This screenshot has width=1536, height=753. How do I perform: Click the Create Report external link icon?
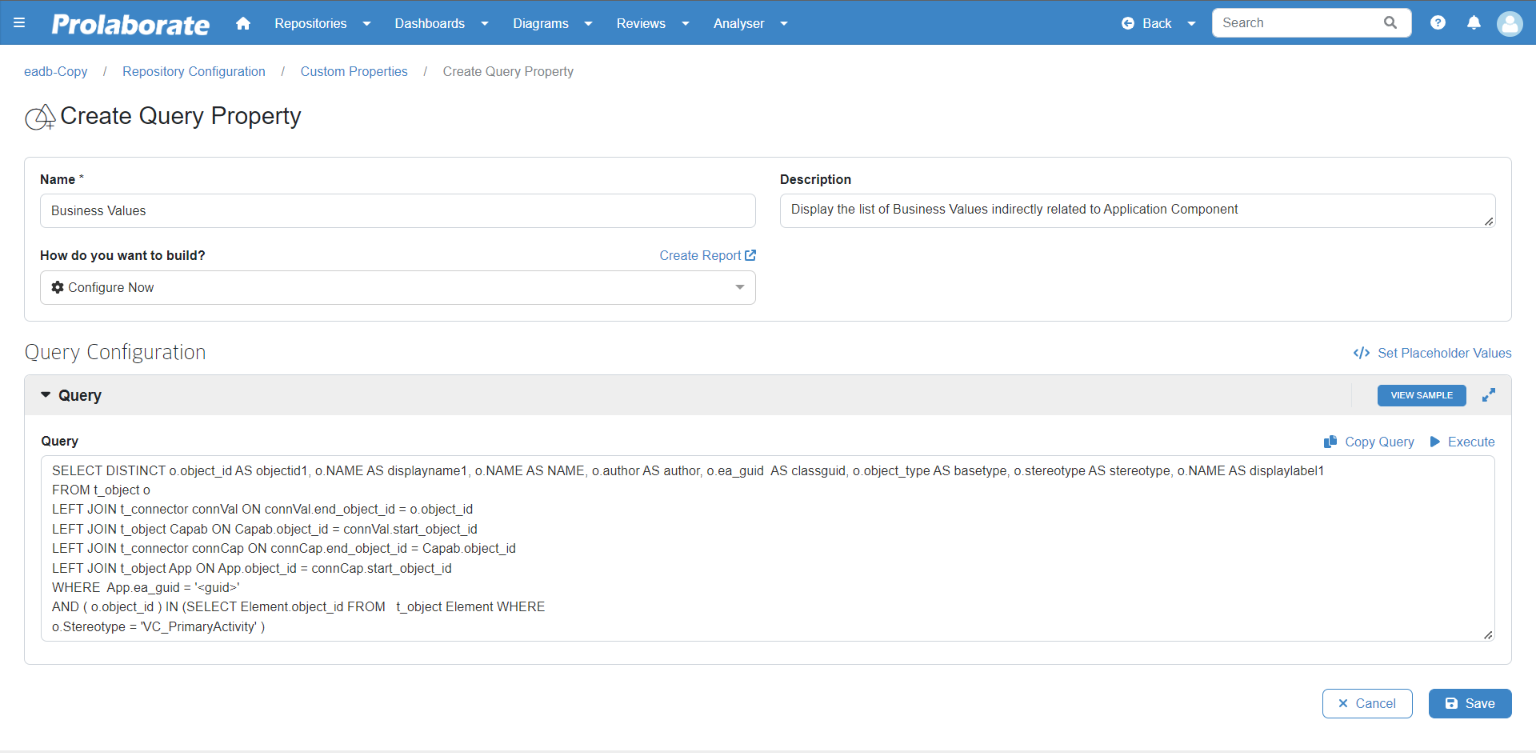point(750,255)
